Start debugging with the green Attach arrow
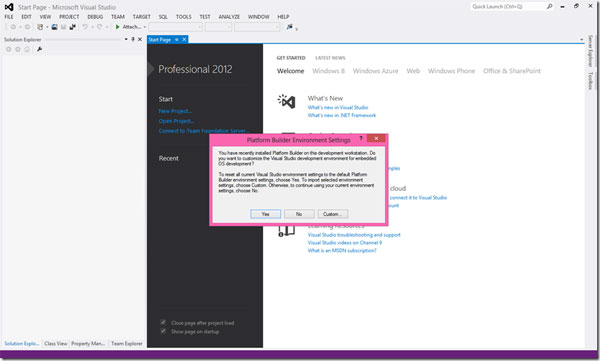This screenshot has width=600, height=361. click(x=117, y=27)
